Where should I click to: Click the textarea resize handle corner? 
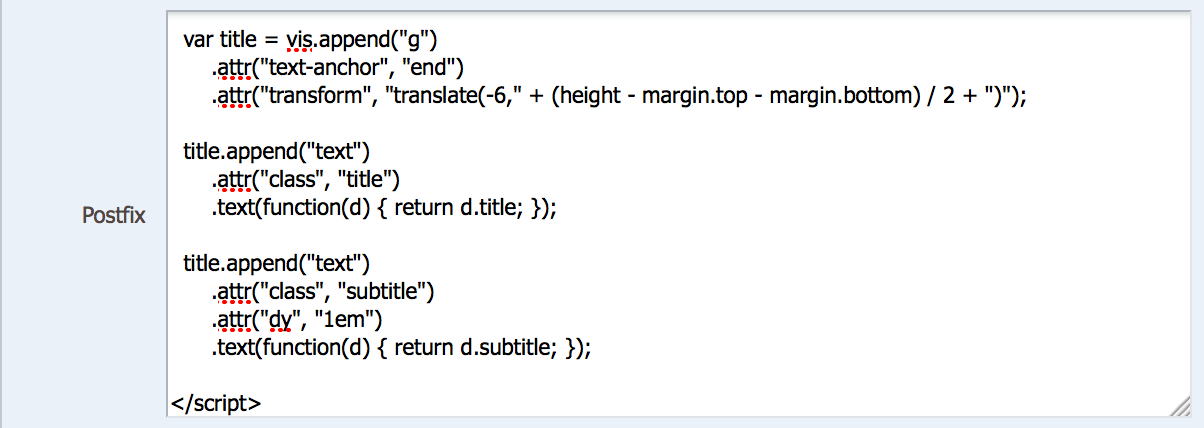click(1179, 405)
